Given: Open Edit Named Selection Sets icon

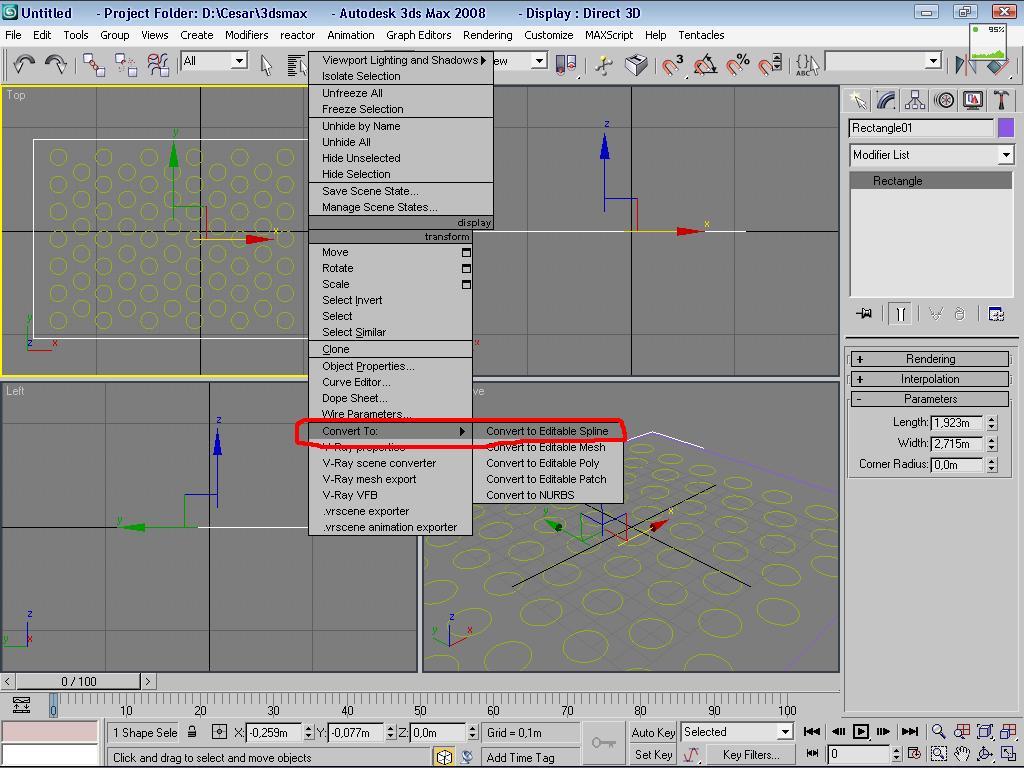Looking at the screenshot, I should pos(807,64).
